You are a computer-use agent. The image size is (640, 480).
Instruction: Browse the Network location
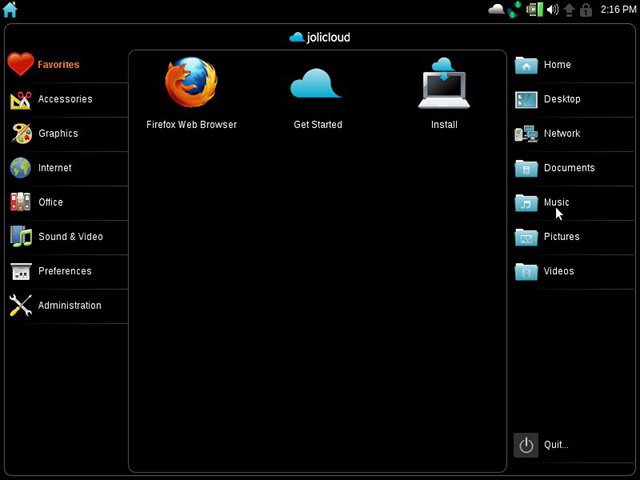click(x=573, y=133)
